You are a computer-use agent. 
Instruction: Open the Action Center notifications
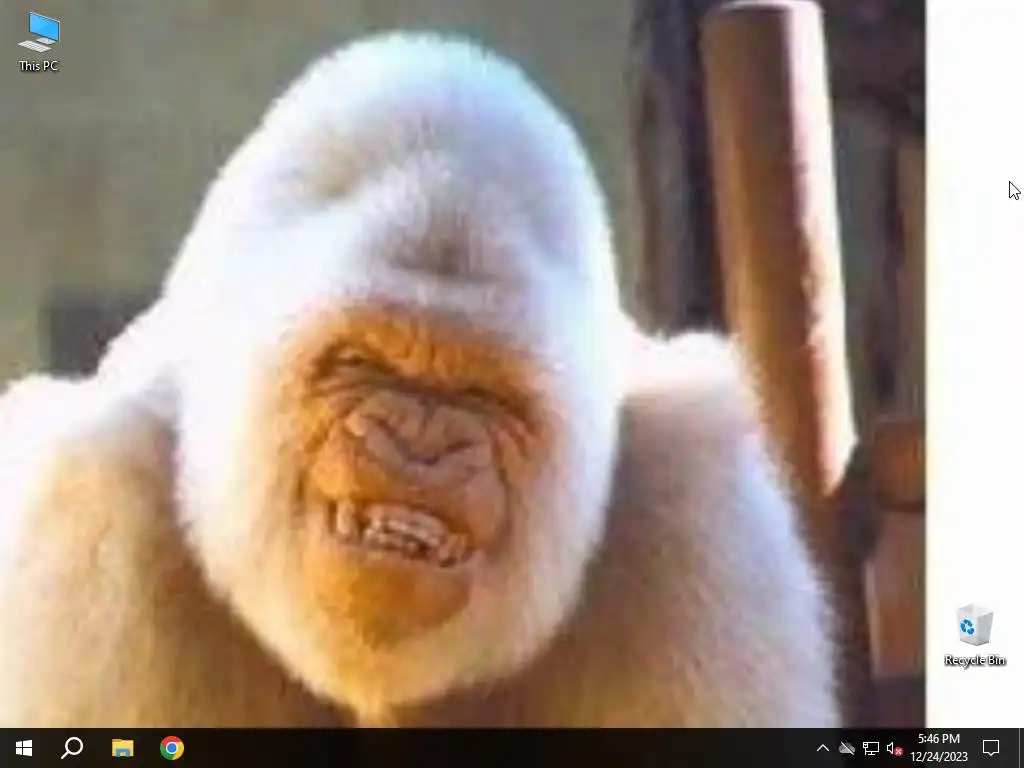coord(991,748)
